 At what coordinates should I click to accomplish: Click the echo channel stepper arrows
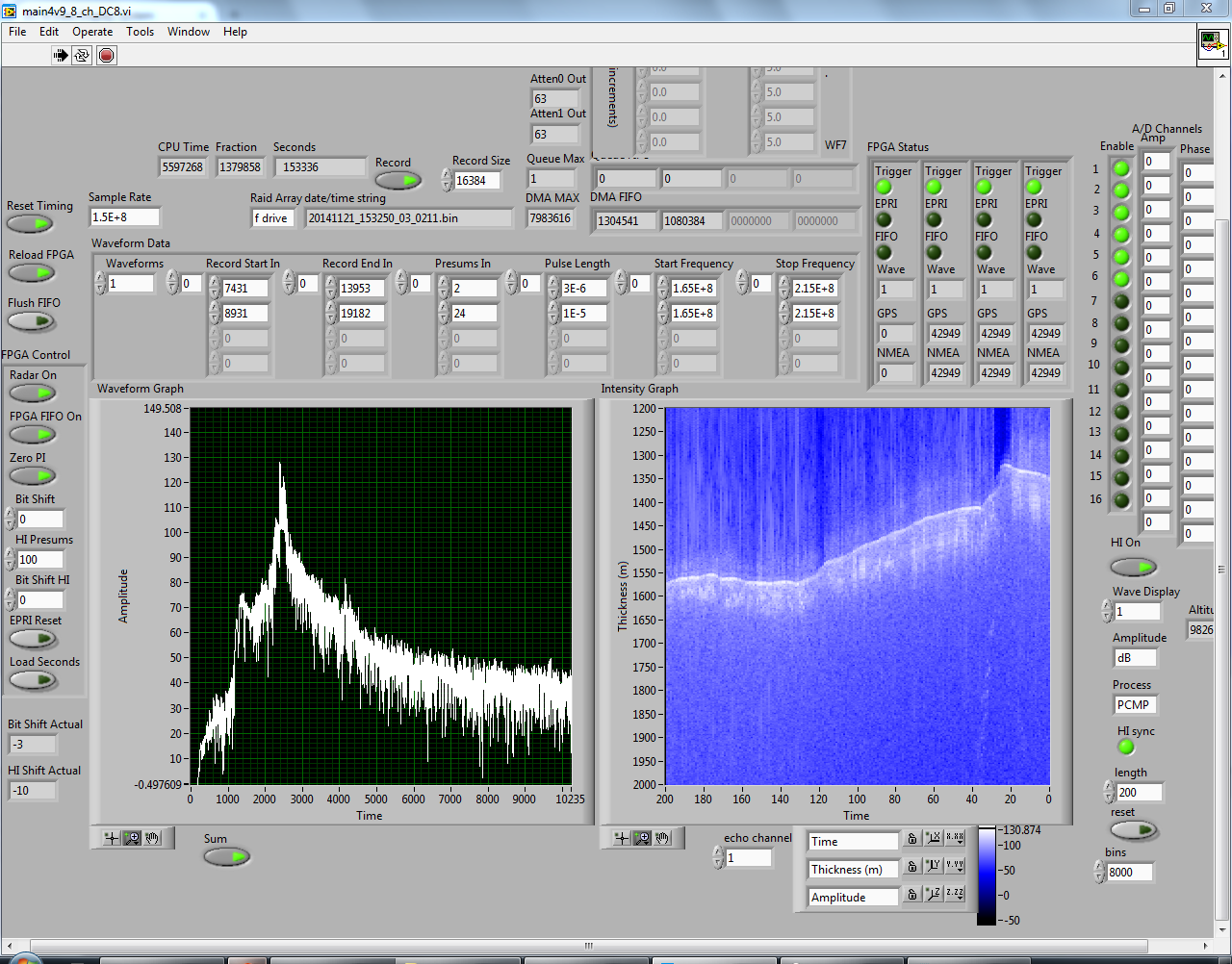pyautogui.click(x=718, y=857)
